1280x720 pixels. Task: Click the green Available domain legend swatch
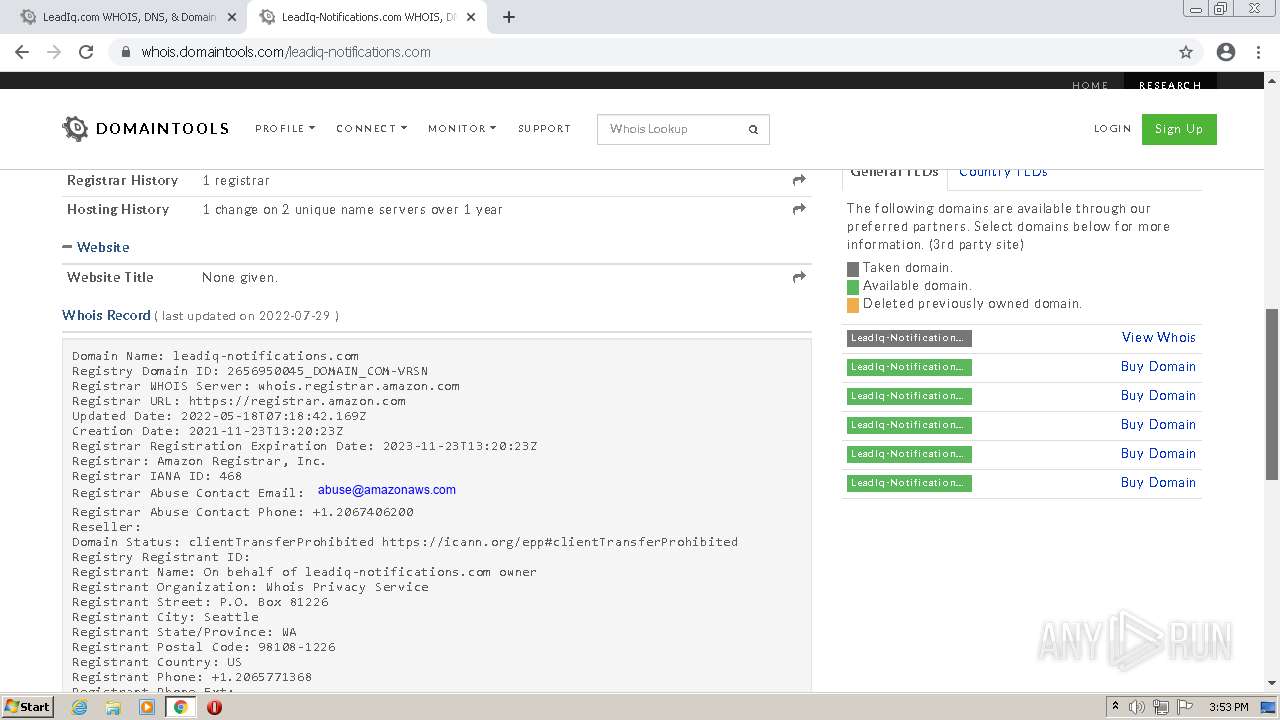[853, 287]
